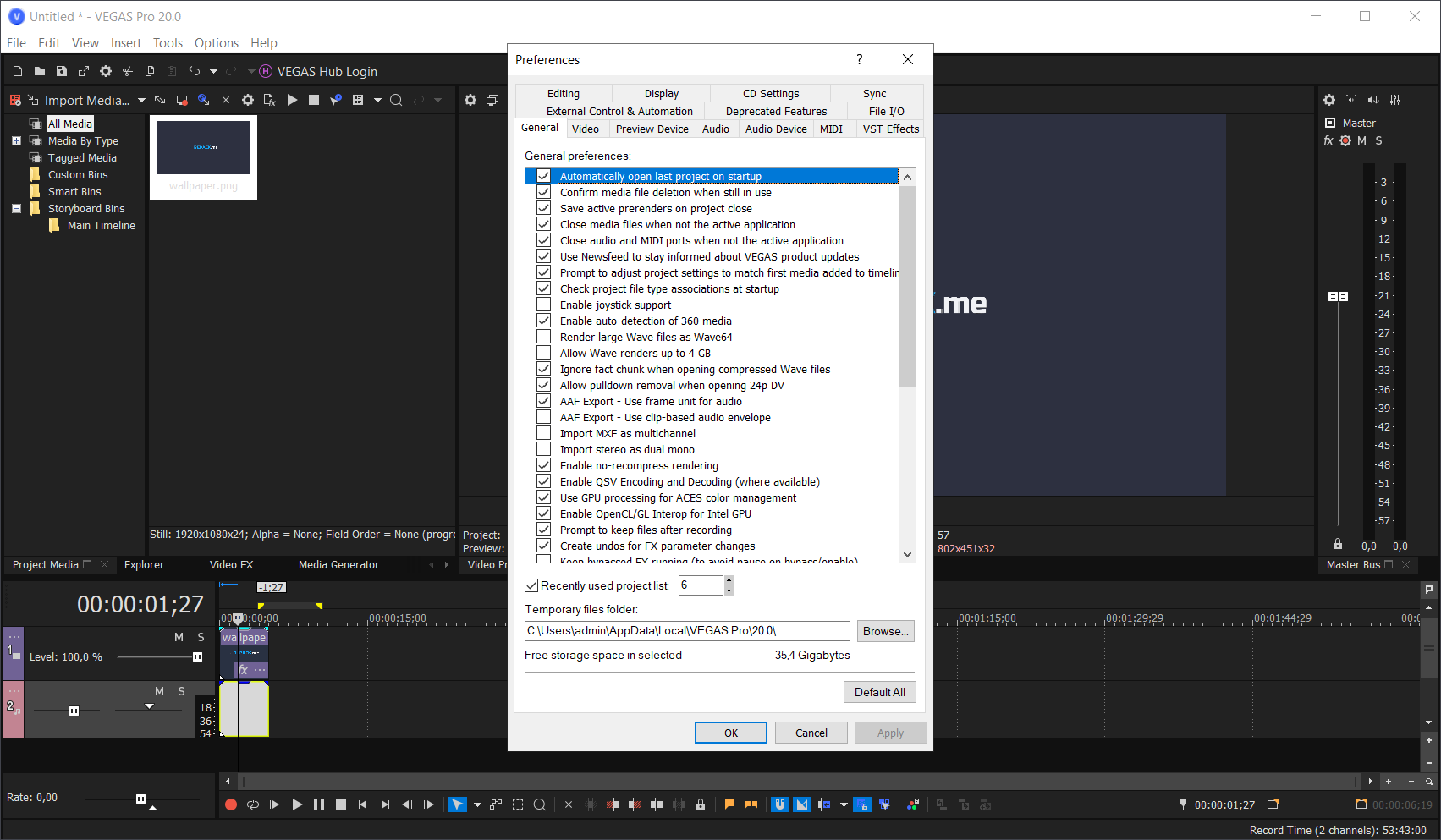1441x840 pixels.
Task: Expand Media By Type tree node
Action: [x=16, y=141]
